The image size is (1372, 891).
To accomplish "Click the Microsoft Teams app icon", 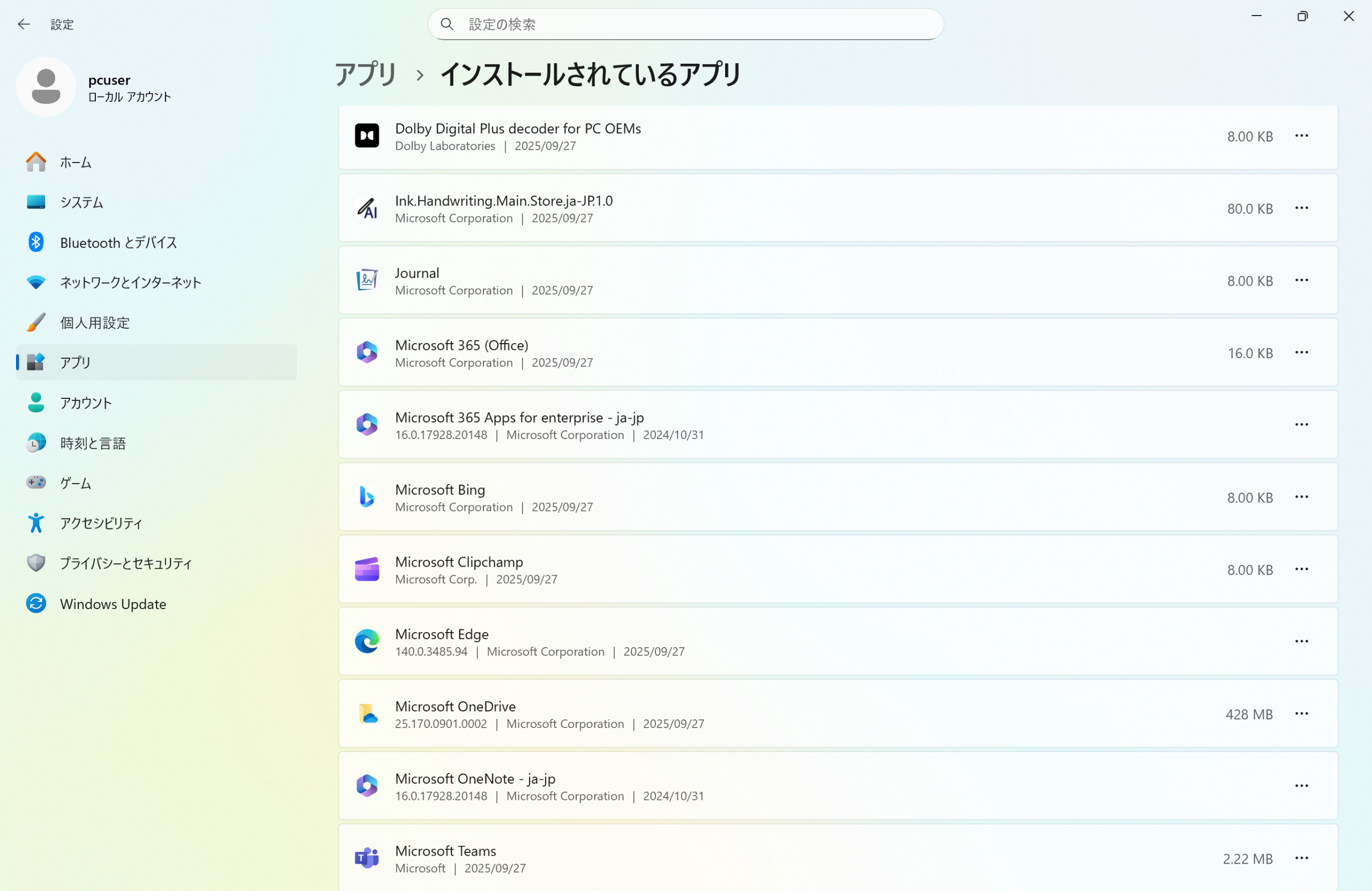I will tap(367, 858).
